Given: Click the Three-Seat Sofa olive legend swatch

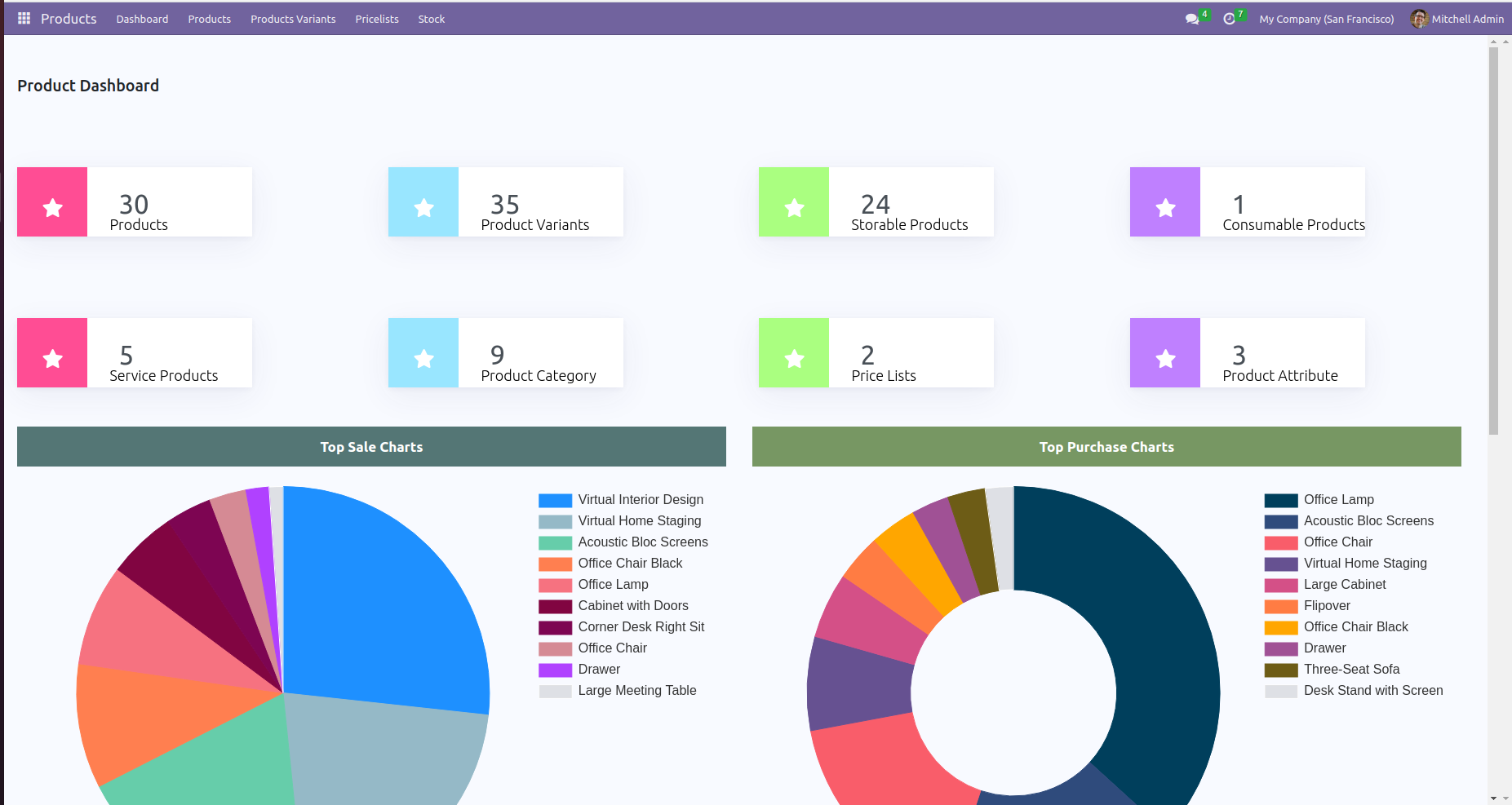Looking at the screenshot, I should click(x=1281, y=670).
